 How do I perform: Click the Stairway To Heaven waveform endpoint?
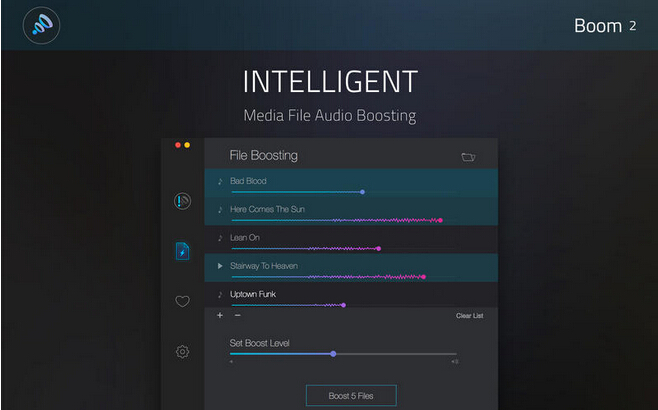423,276
